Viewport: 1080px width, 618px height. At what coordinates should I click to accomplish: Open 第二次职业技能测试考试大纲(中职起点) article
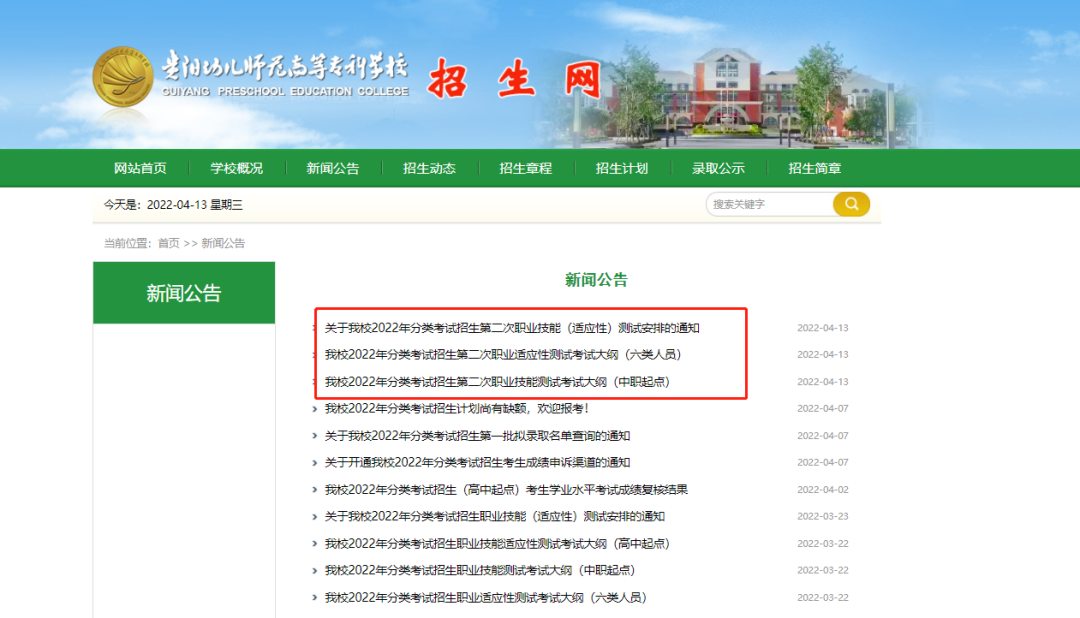coord(497,381)
